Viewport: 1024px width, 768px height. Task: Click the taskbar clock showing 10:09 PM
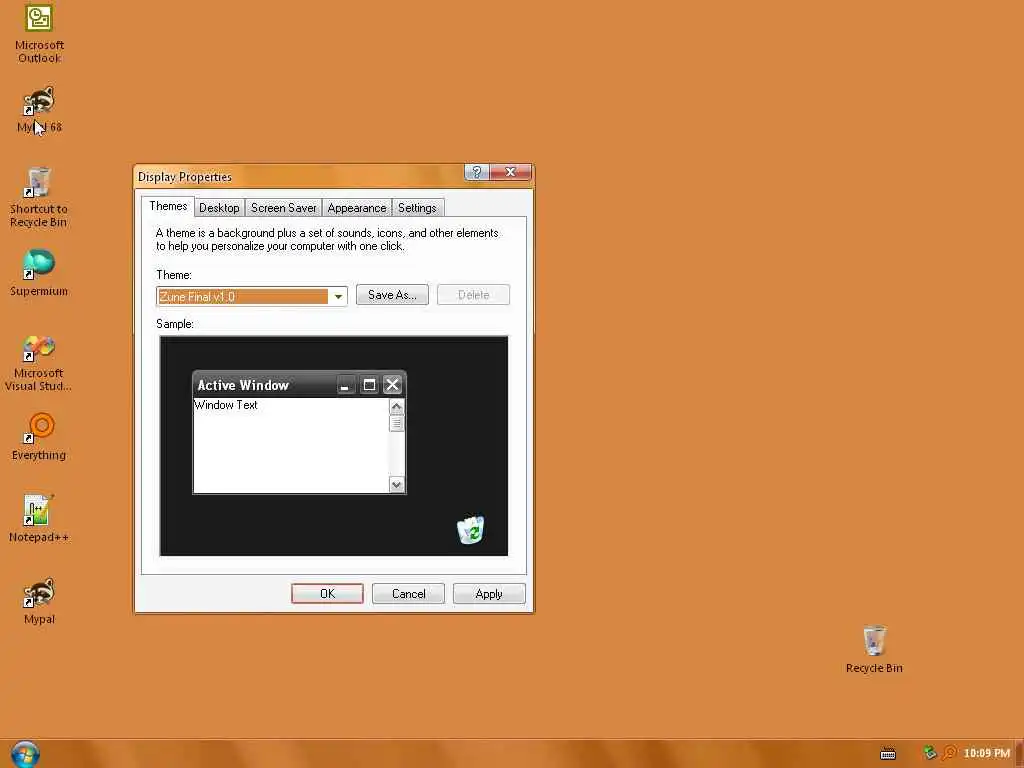986,753
